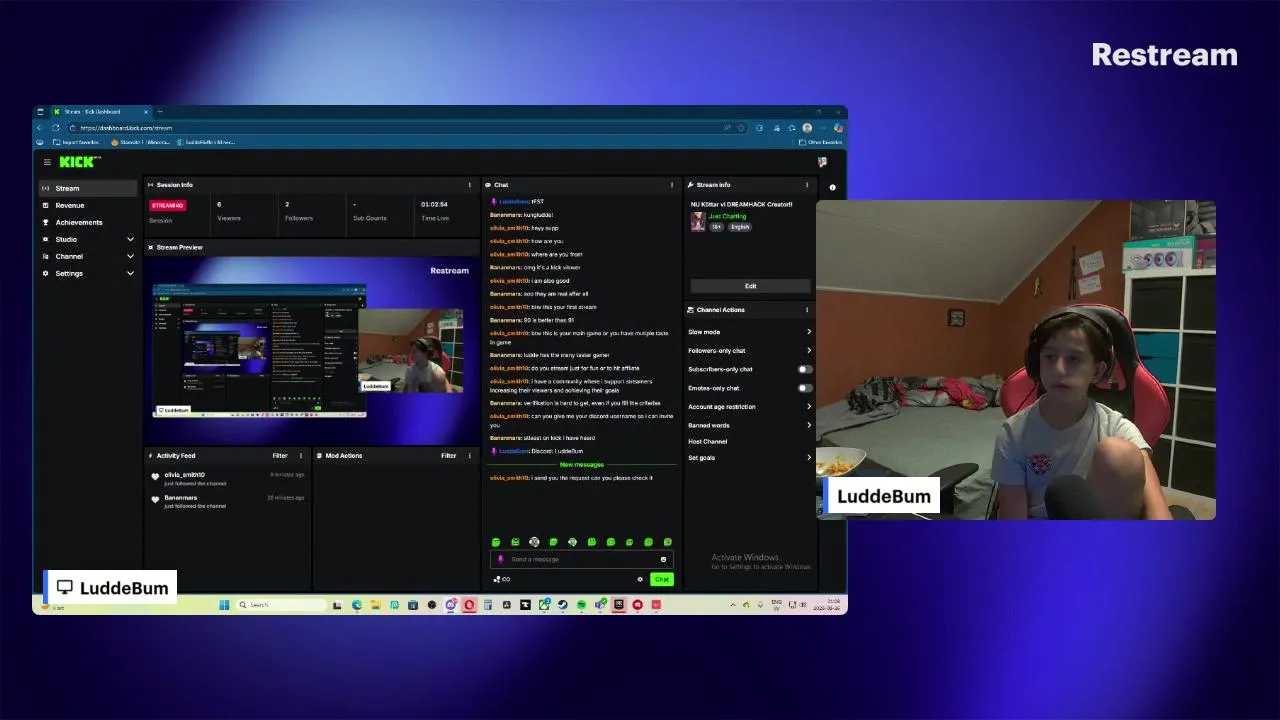Toggle Subscribers-only chat switch
Image resolution: width=1280 pixels, height=720 pixels.
point(804,369)
